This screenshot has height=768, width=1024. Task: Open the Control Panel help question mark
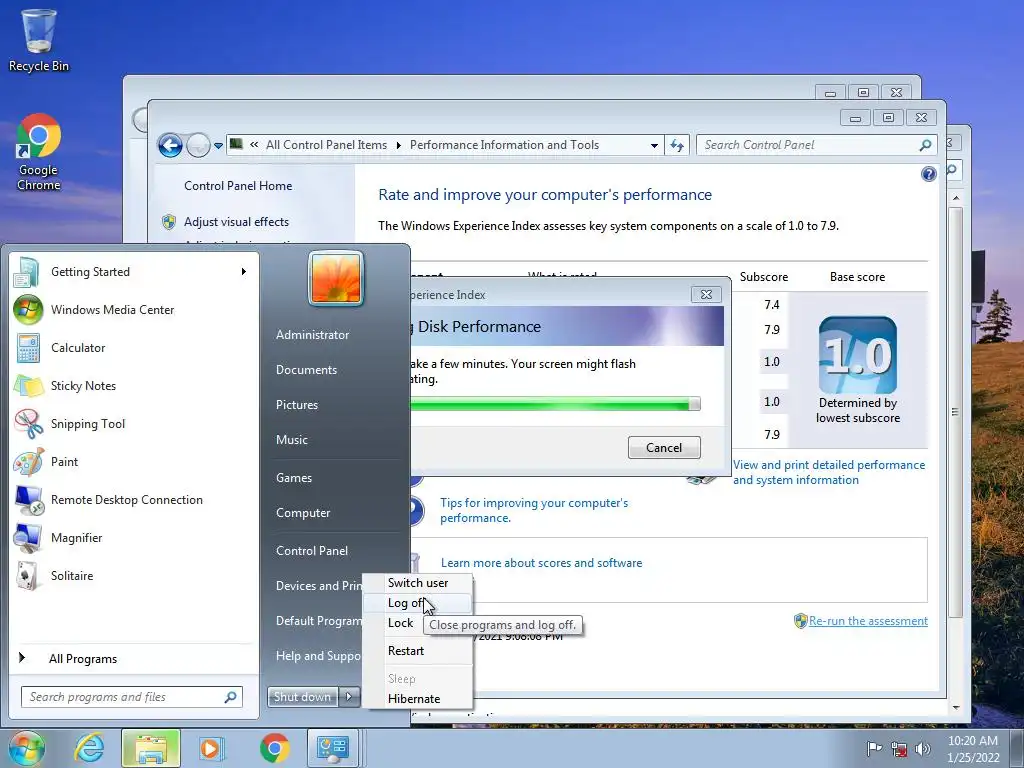[929, 174]
